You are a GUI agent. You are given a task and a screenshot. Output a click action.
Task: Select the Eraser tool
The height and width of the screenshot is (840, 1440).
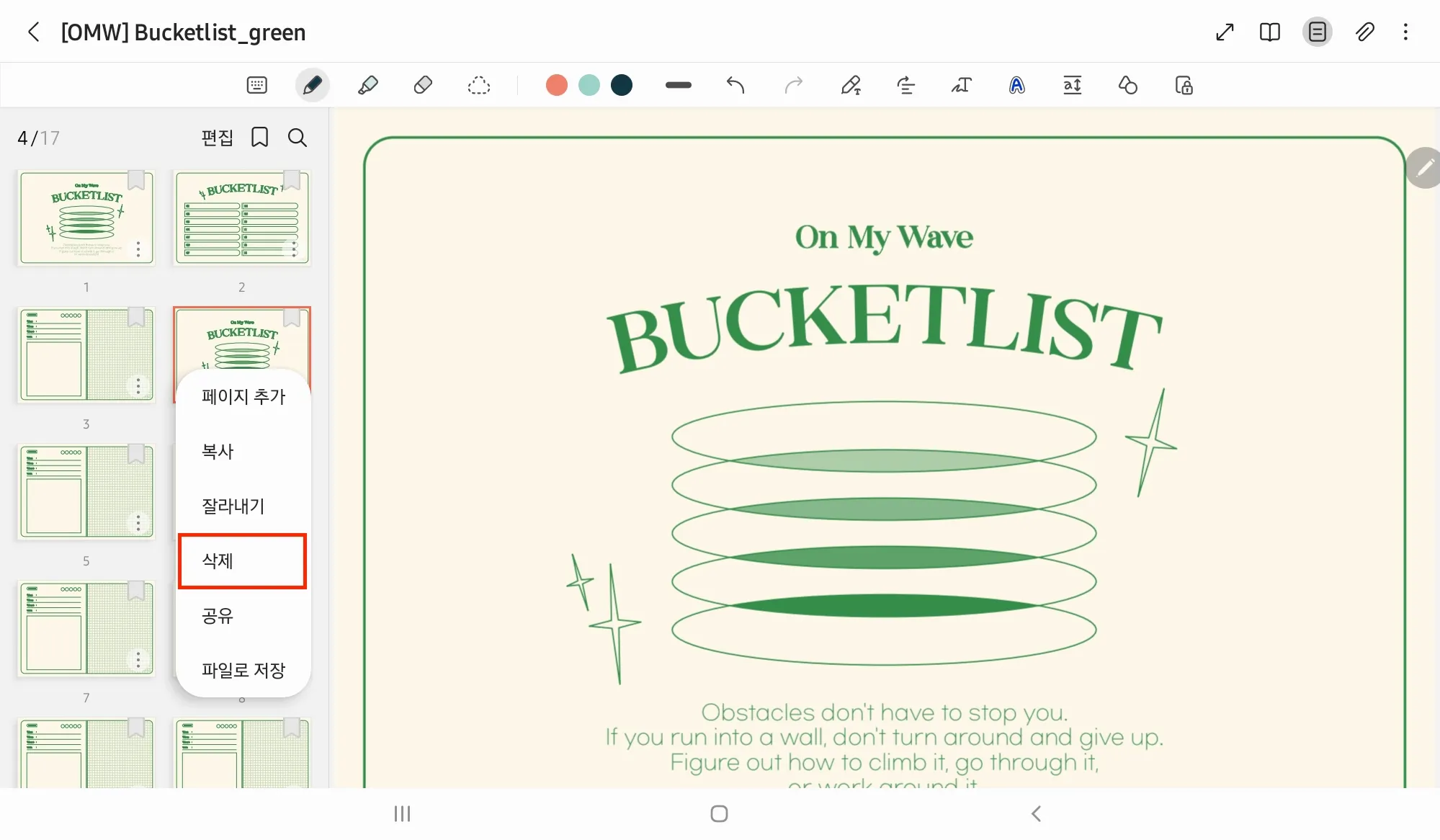click(x=423, y=85)
